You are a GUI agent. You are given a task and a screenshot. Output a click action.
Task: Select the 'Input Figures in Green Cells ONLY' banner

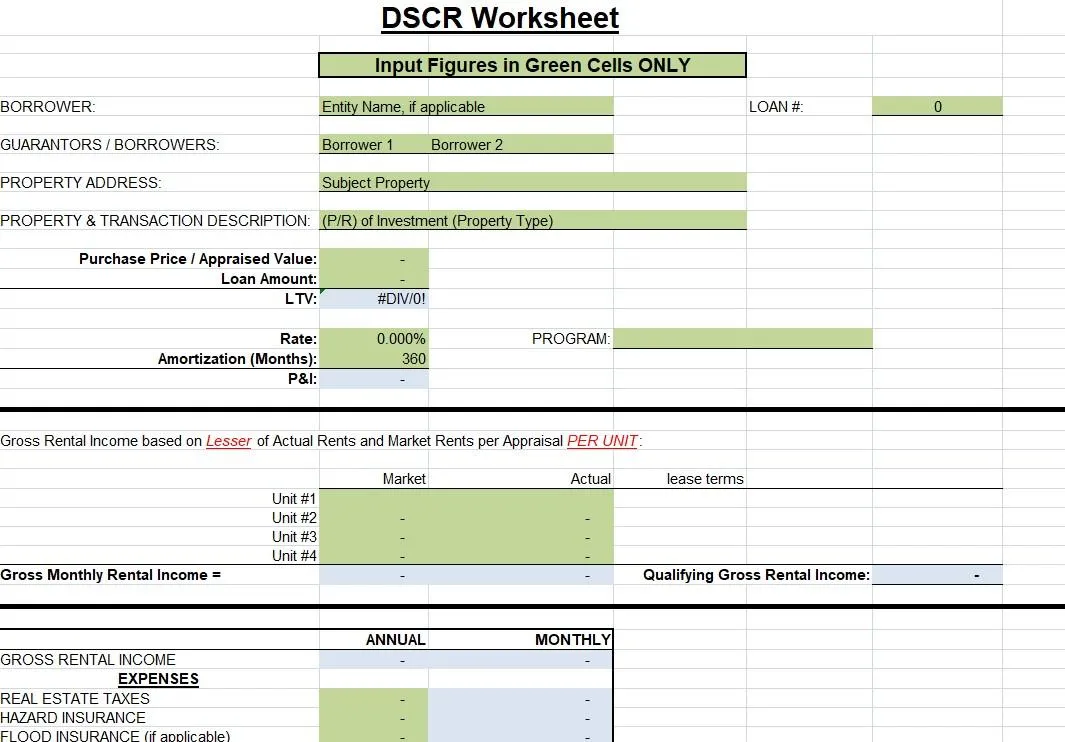point(532,65)
